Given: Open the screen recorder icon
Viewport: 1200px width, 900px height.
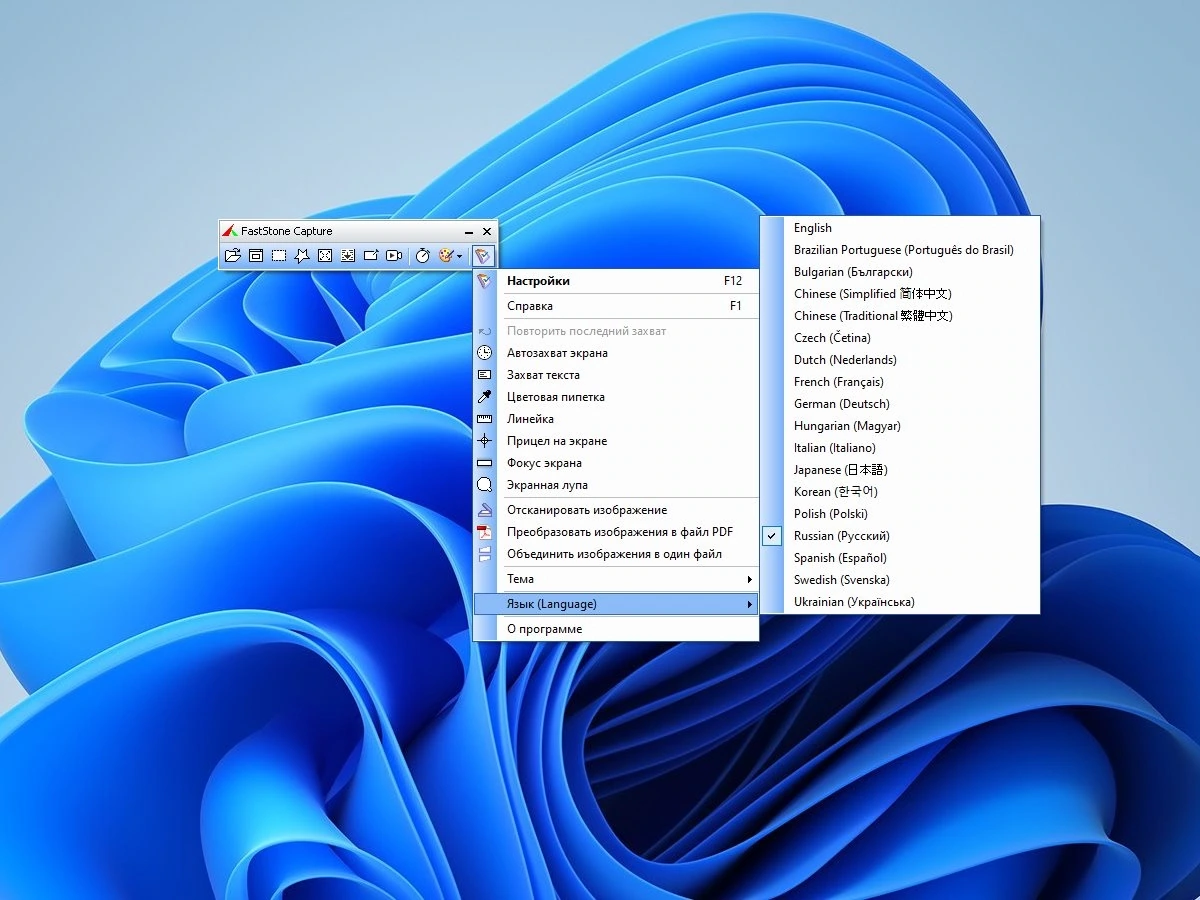Looking at the screenshot, I should click(x=394, y=256).
